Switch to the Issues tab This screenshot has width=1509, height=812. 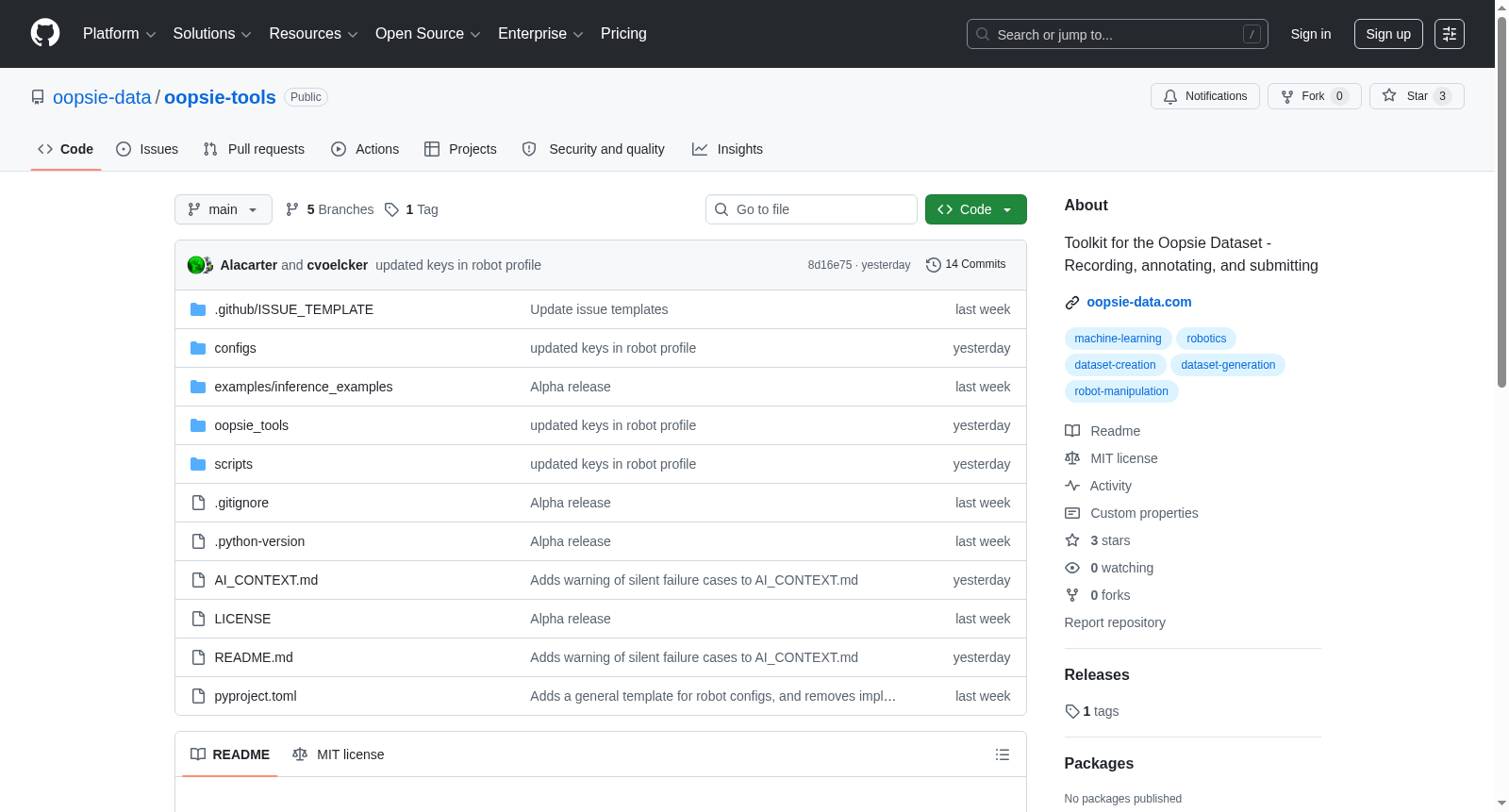147,149
